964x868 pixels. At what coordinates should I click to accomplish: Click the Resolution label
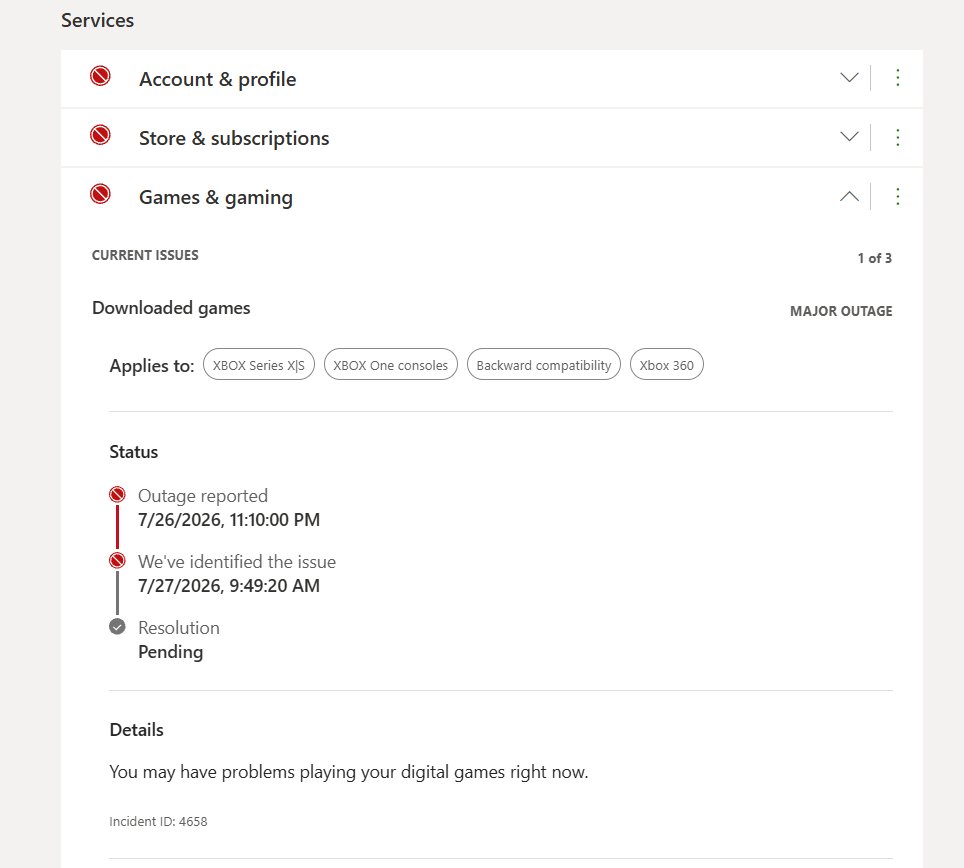[178, 628]
